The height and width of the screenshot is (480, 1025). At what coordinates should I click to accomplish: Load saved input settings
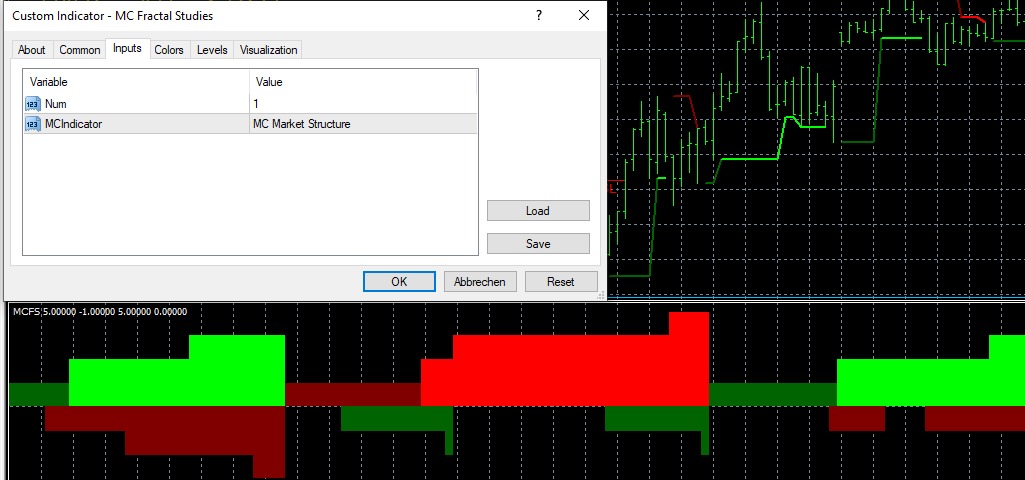pos(538,211)
